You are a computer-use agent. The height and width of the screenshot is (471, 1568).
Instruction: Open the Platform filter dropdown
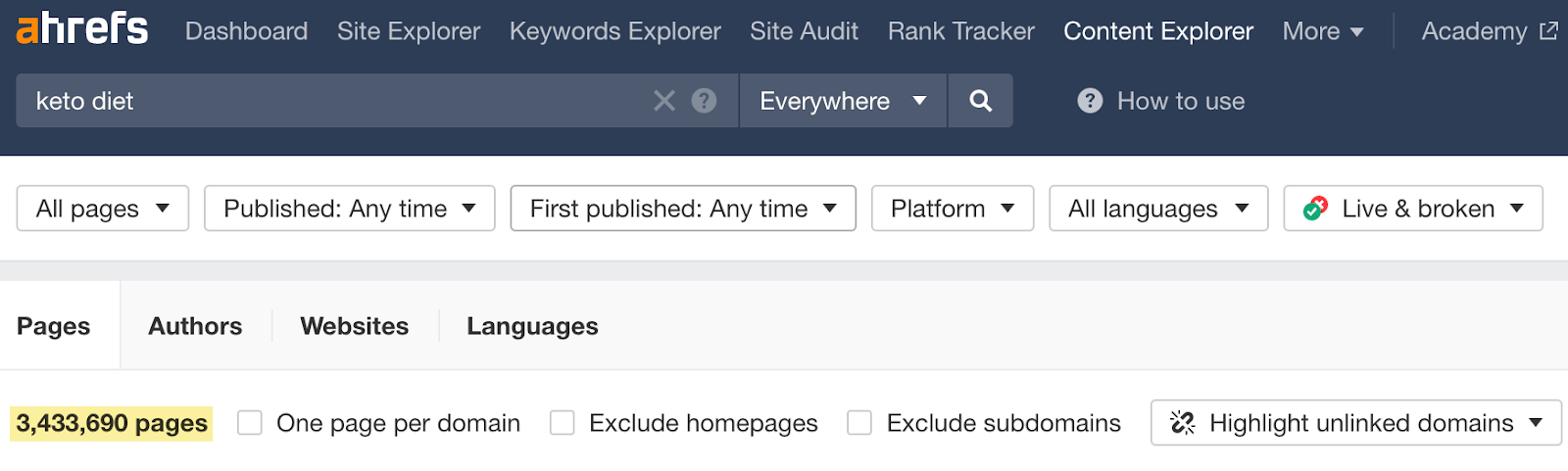click(x=952, y=209)
